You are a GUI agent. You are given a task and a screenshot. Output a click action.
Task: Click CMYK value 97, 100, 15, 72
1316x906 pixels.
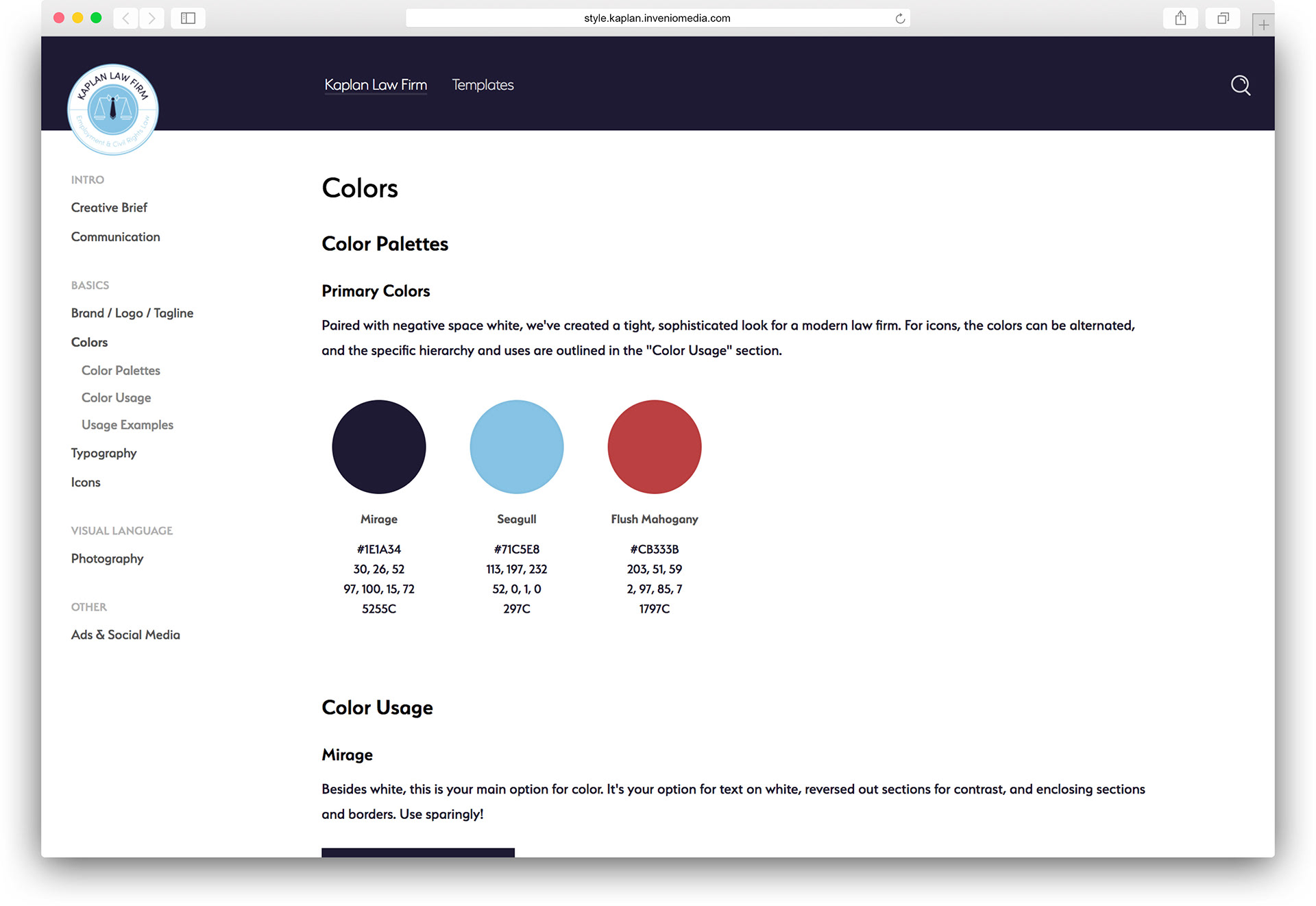point(379,589)
